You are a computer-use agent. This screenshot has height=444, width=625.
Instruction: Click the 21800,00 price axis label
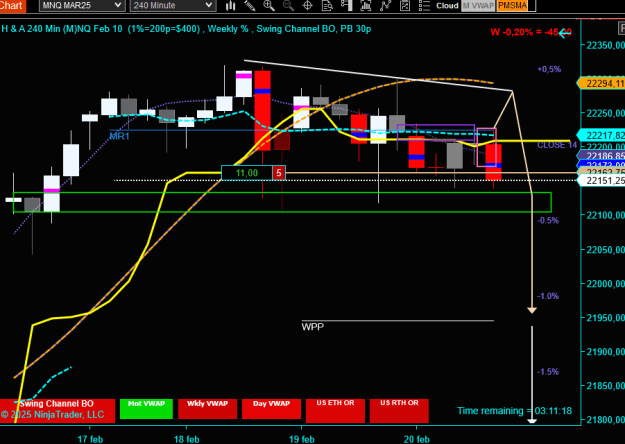click(605, 420)
